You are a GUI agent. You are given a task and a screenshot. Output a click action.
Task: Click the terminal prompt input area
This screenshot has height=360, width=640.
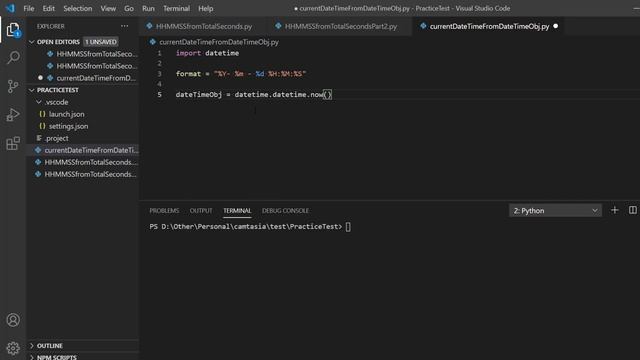click(348, 227)
